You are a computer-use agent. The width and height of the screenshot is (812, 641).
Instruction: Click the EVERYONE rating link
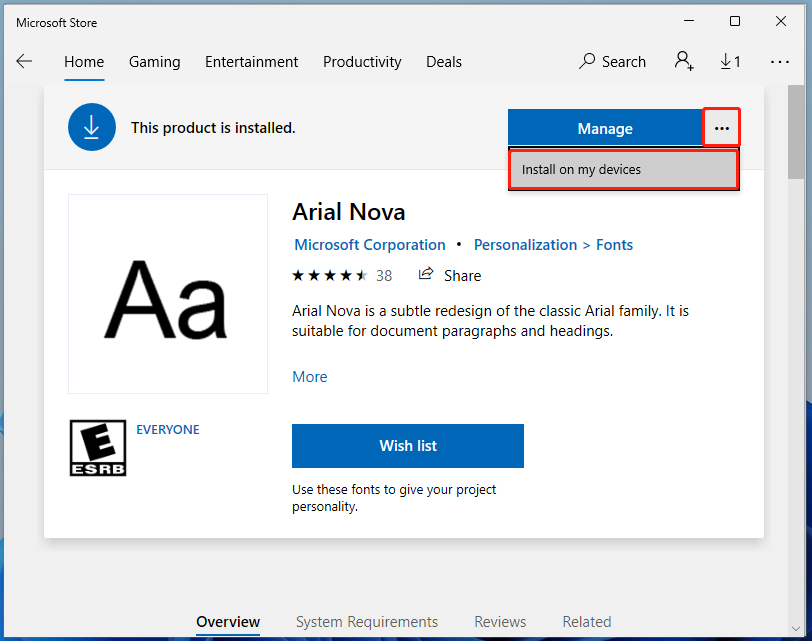point(168,429)
